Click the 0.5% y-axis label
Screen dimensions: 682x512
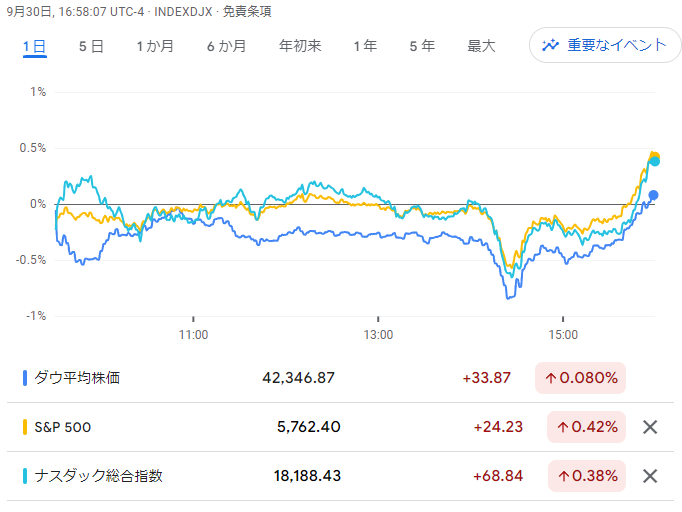(x=33, y=148)
